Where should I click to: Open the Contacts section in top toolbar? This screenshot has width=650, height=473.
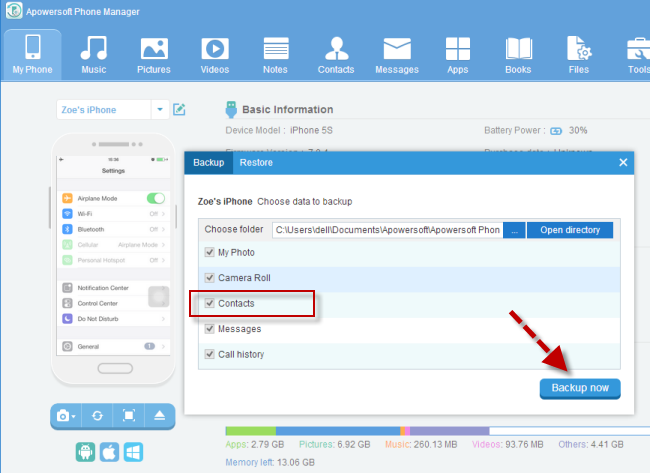coord(336,54)
